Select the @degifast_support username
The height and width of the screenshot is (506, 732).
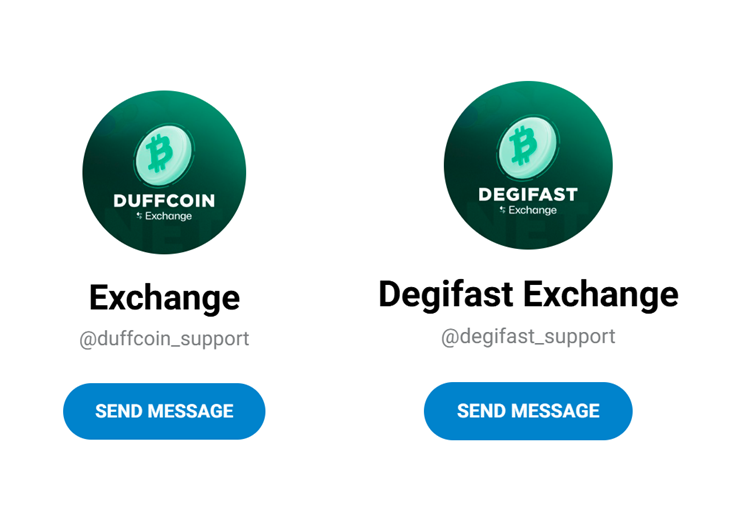528,337
